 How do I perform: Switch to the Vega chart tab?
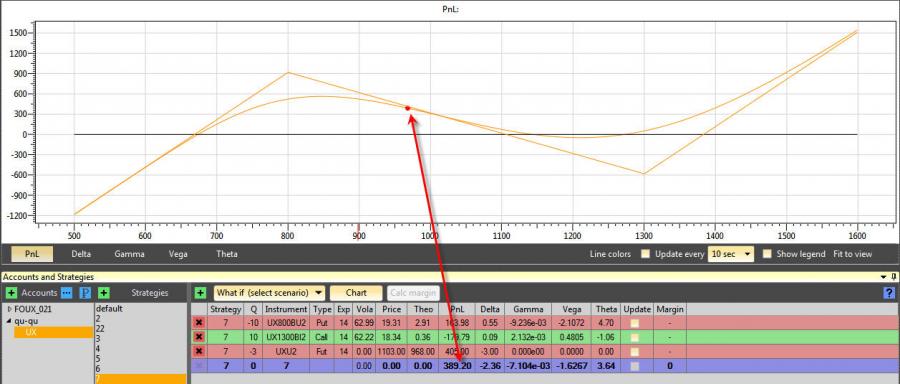pyautogui.click(x=179, y=254)
